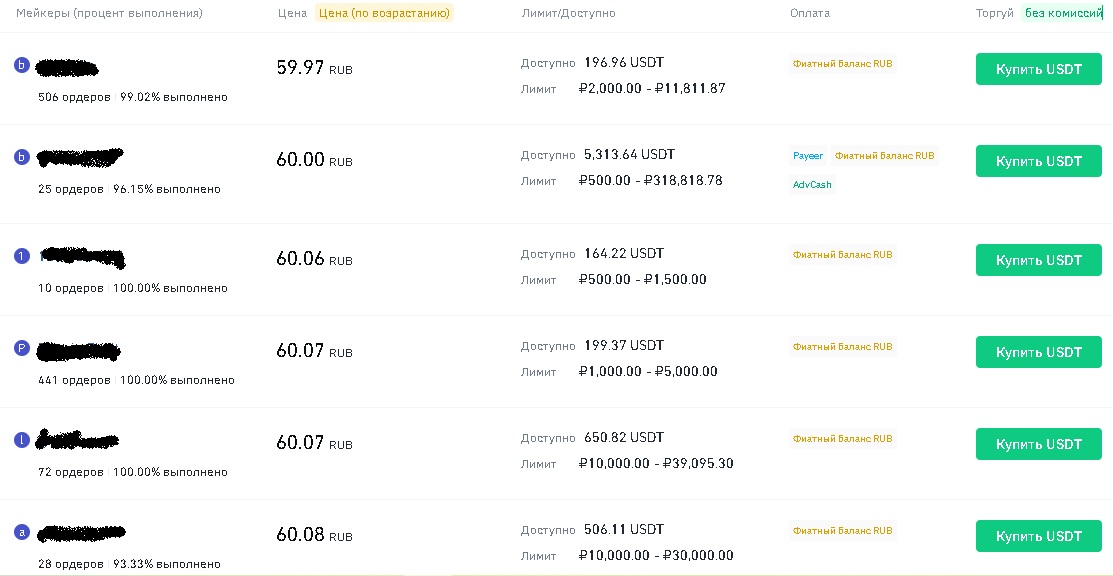Buy USDT at 60.08 RUB
The image size is (1113, 576).
tap(1038, 536)
